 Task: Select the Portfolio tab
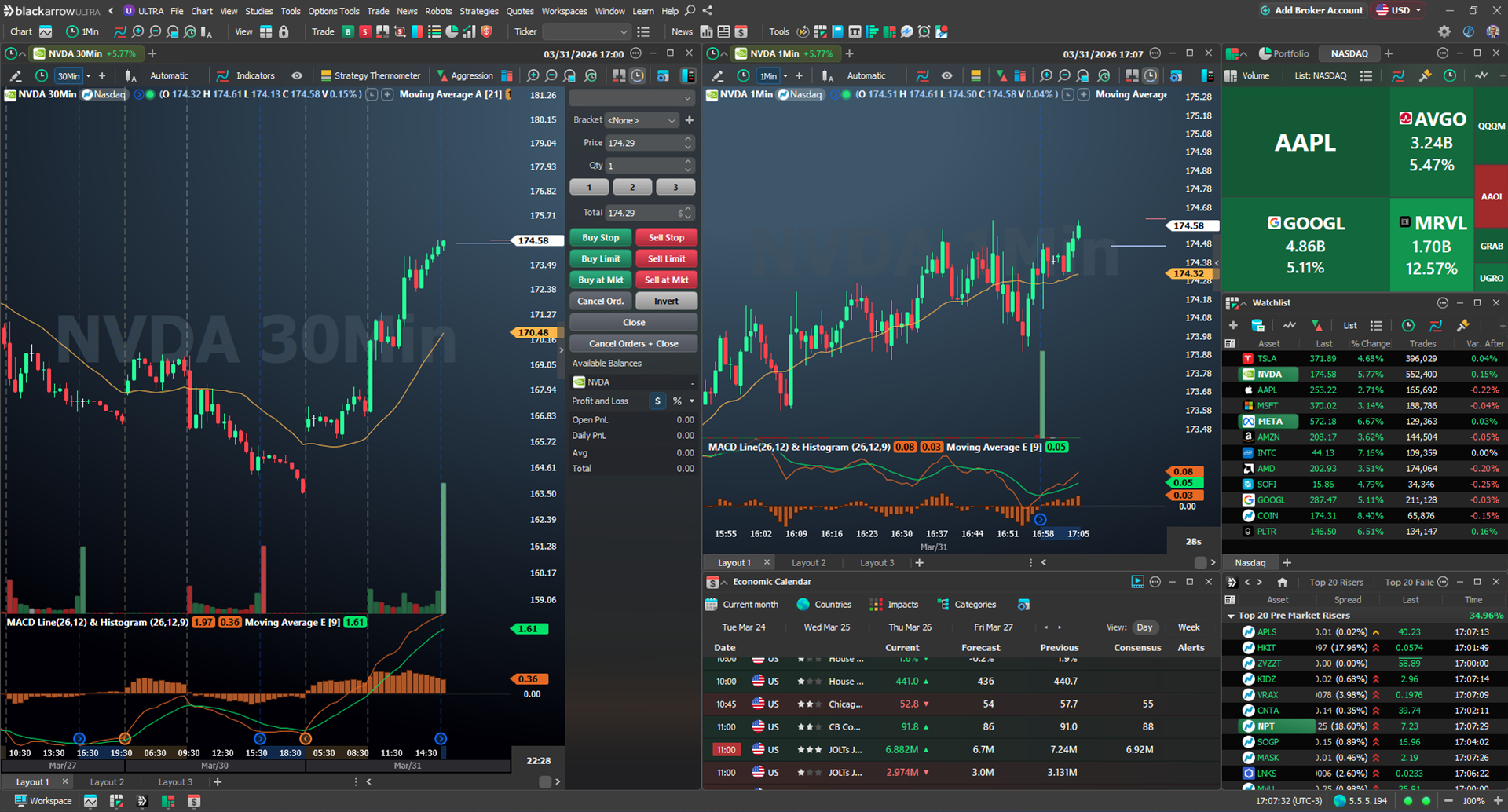1284,54
